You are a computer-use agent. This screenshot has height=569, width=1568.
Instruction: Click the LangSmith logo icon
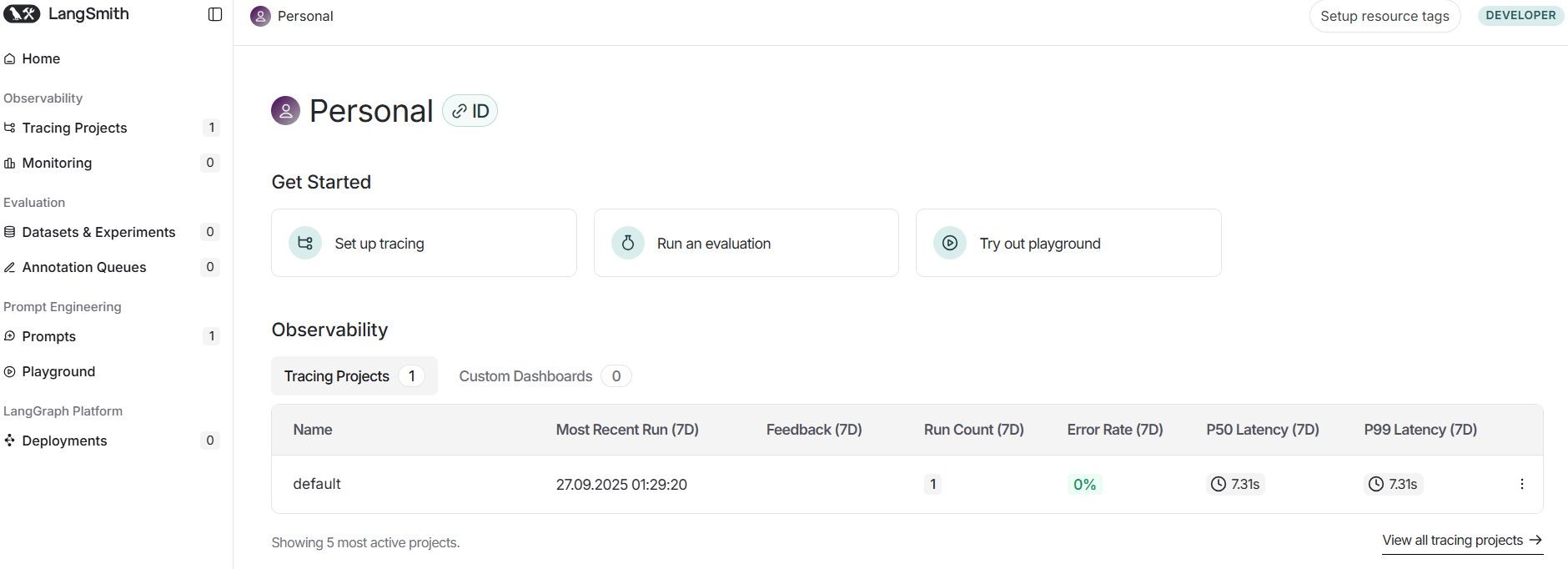[22, 14]
